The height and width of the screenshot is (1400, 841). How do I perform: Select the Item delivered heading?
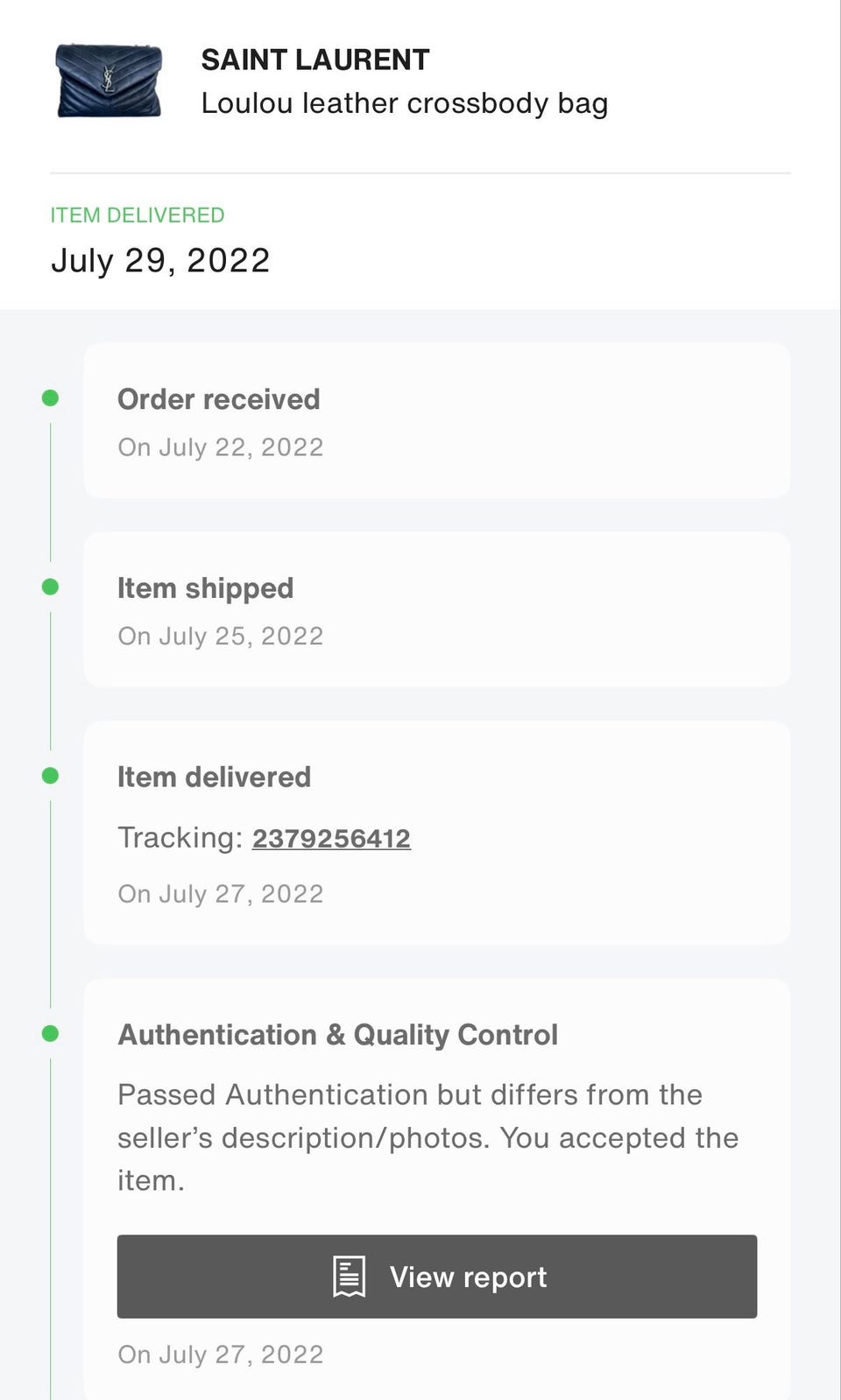point(215,777)
